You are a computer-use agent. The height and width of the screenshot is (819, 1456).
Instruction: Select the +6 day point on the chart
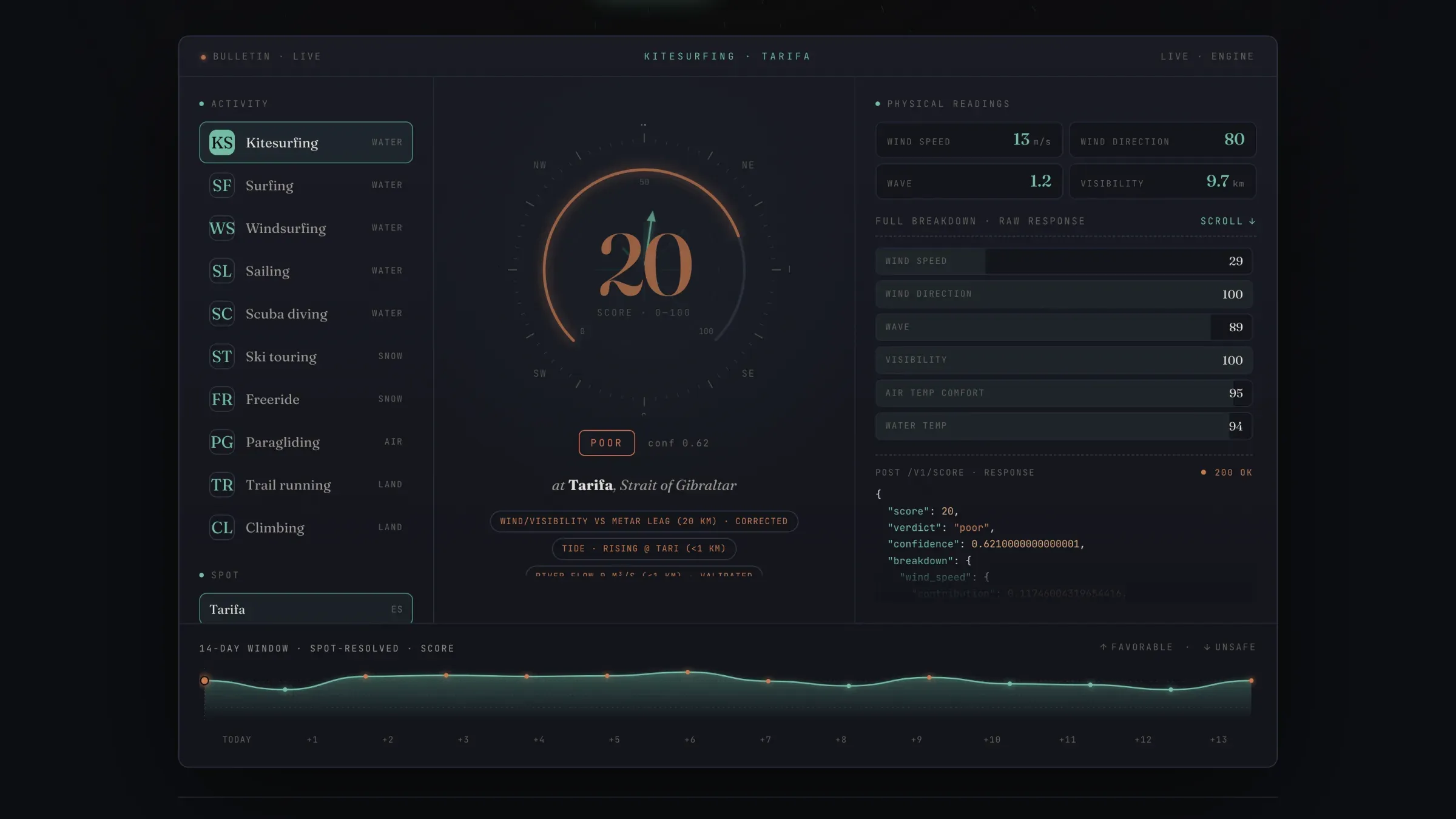[x=687, y=672]
